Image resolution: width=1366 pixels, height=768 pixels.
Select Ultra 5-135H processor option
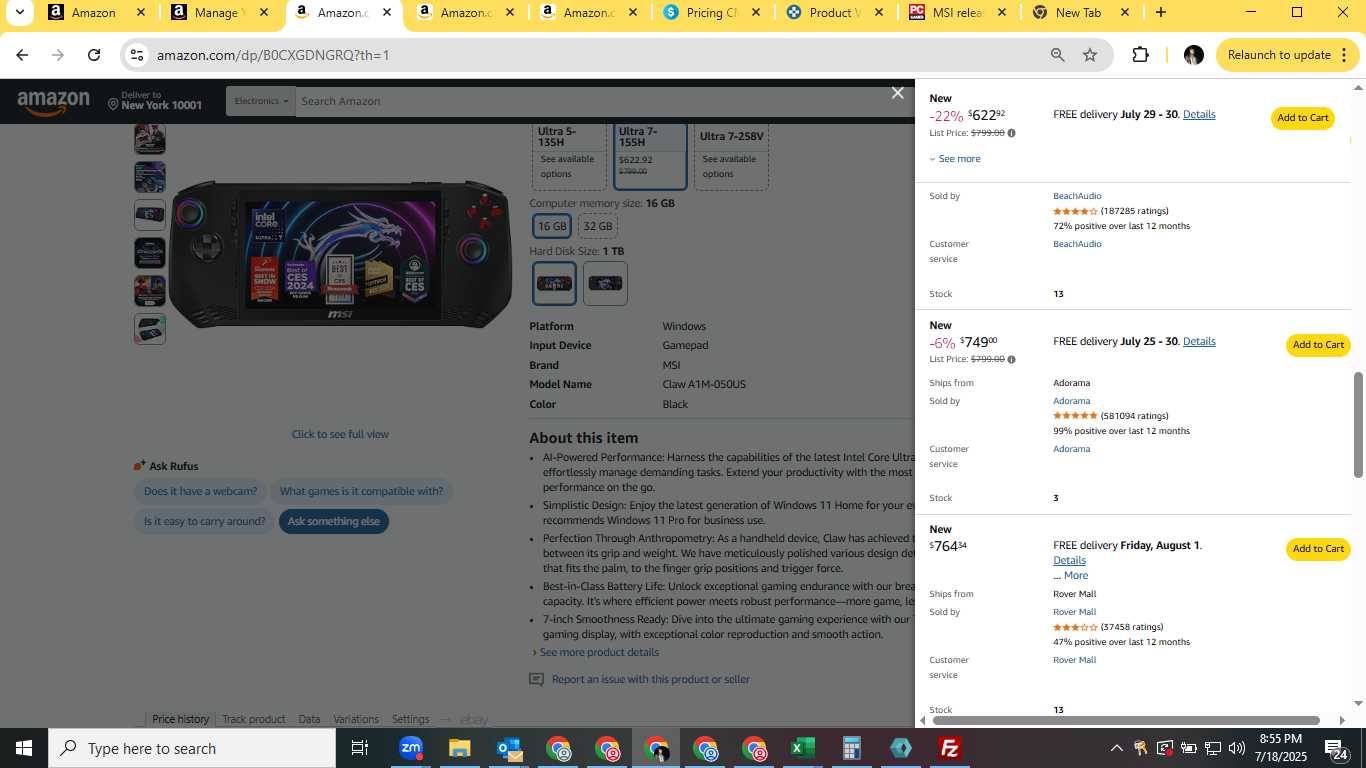click(569, 156)
